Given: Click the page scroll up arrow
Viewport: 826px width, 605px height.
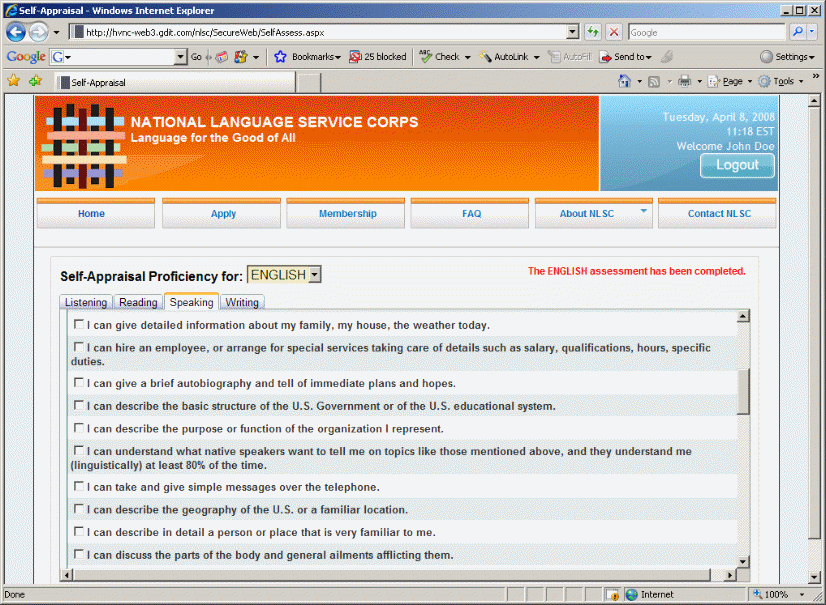Looking at the screenshot, I should pos(814,100).
